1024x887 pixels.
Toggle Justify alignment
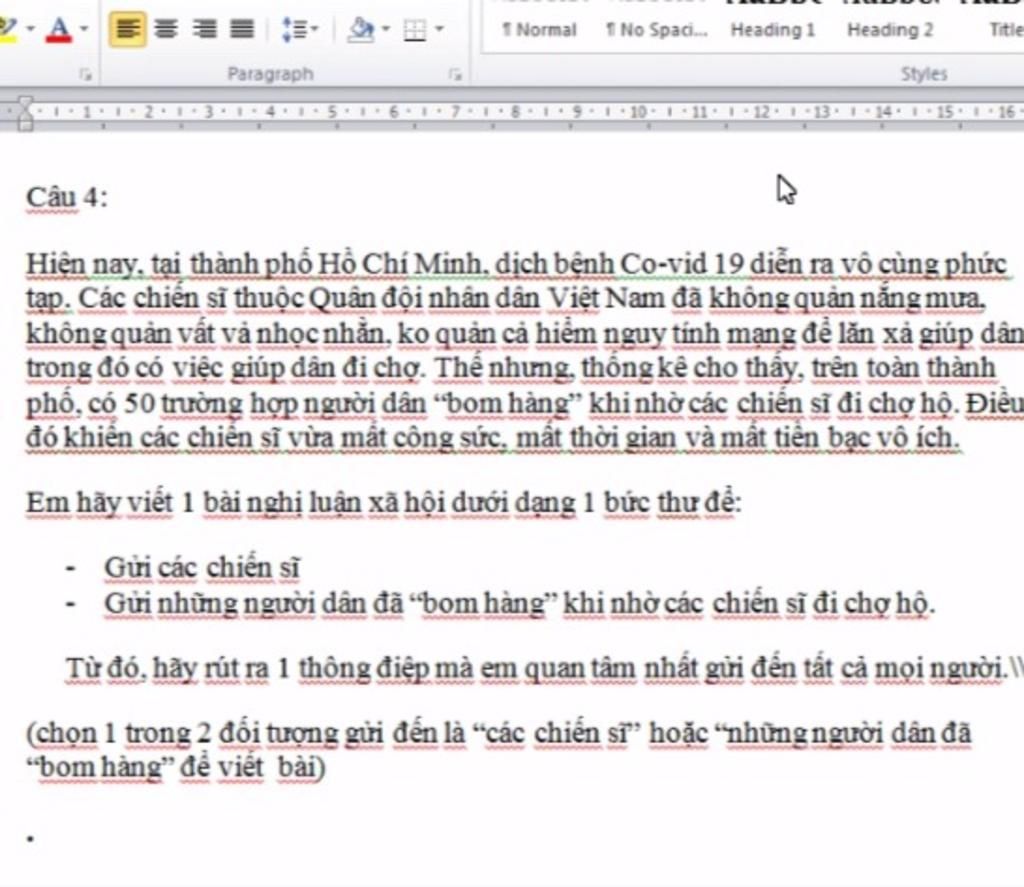(242, 29)
